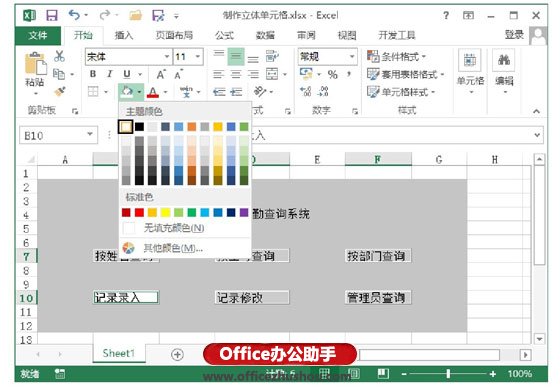Click zoom slider handle in status bar

pyautogui.click(x=448, y=374)
